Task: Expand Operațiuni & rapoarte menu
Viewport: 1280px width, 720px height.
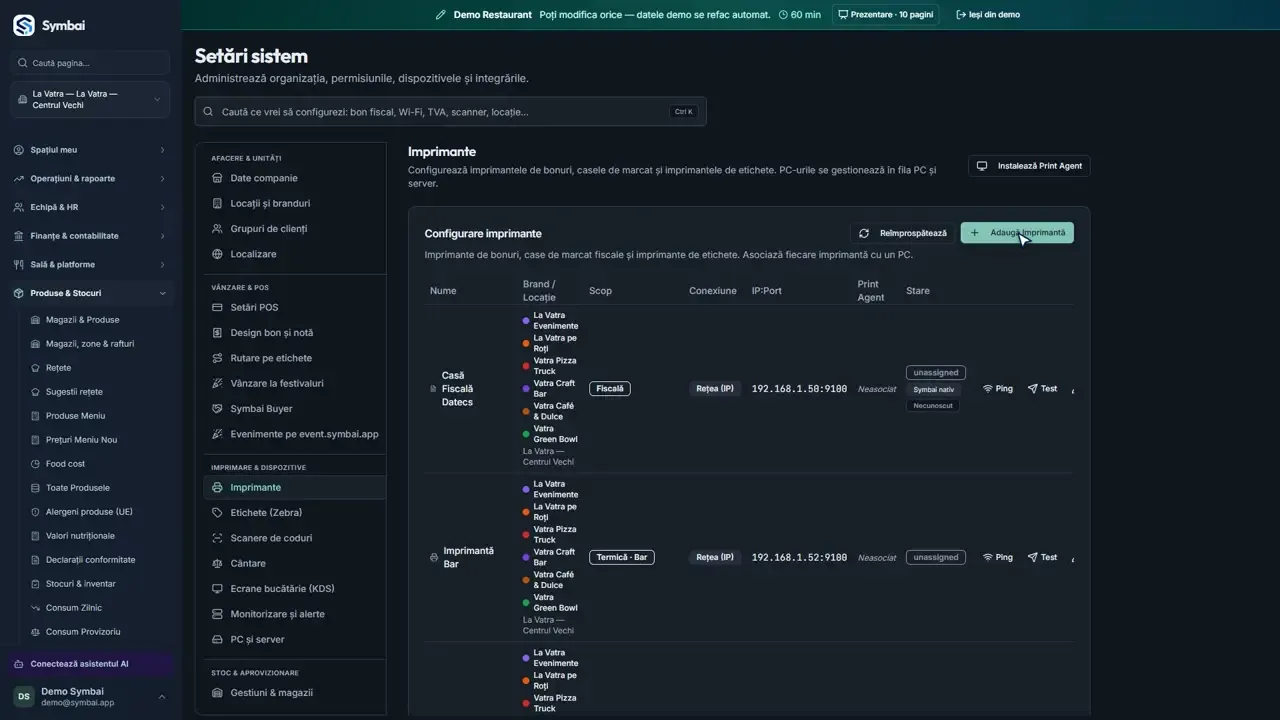Action: tap(90, 179)
